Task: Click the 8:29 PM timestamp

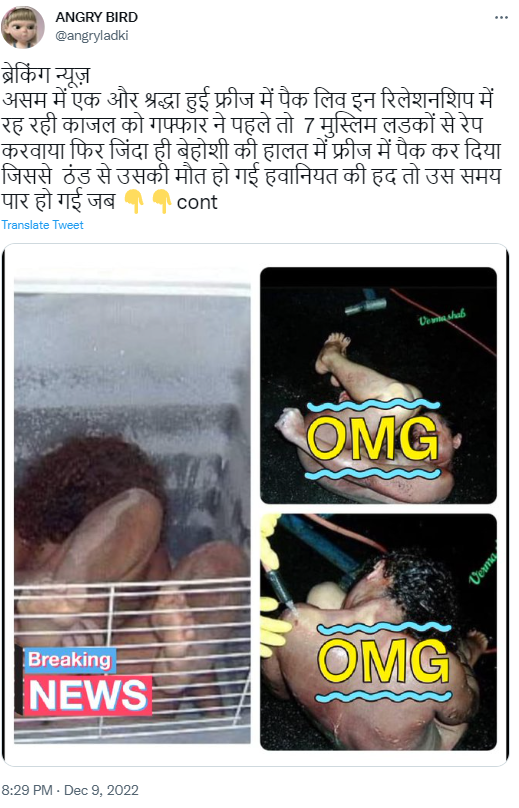Action: tap(27, 790)
